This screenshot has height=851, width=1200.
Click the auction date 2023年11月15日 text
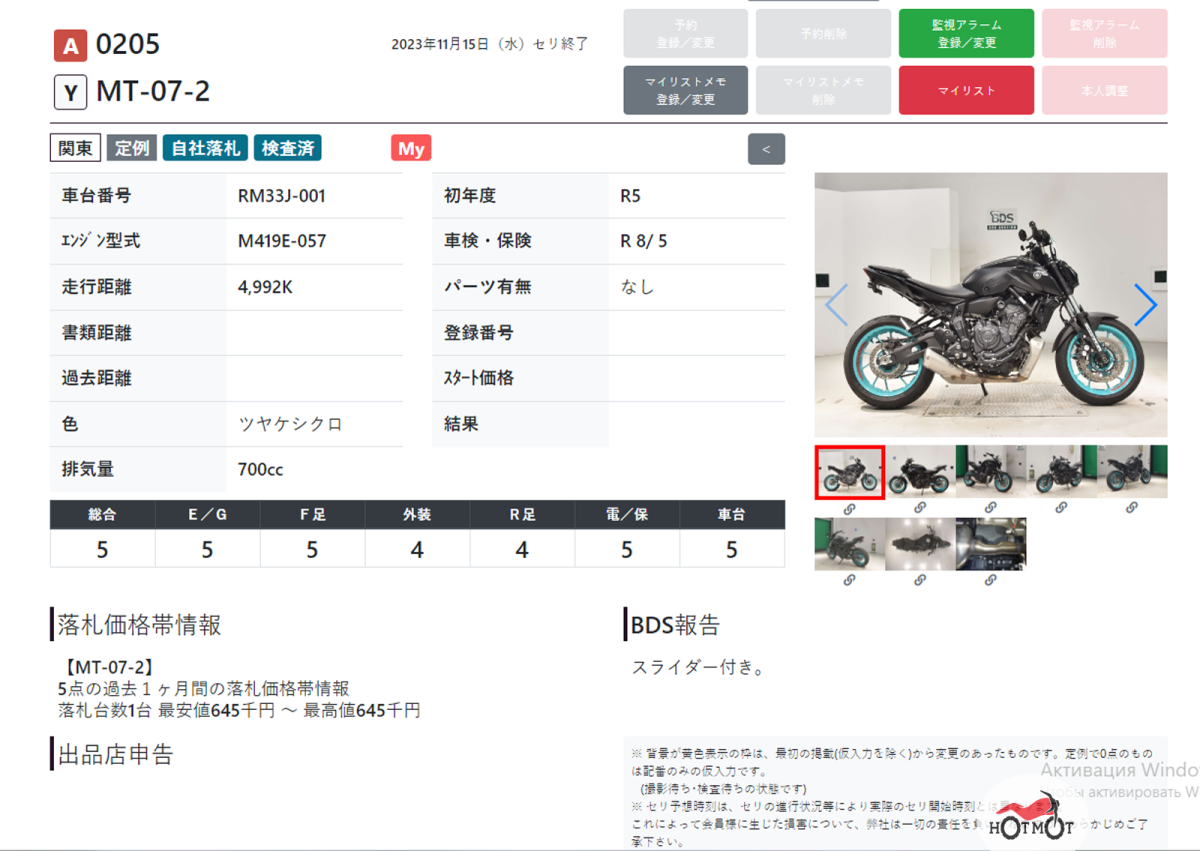(x=490, y=44)
